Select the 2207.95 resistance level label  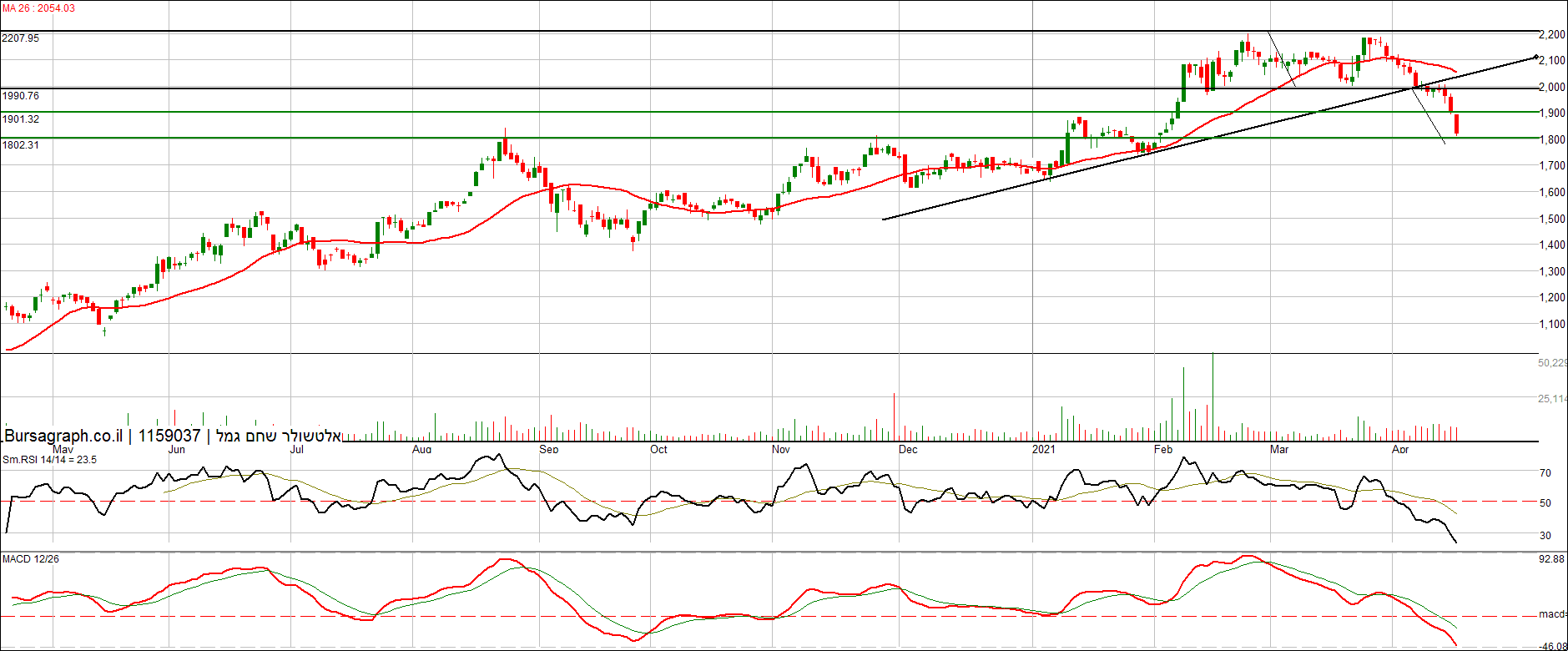point(21,38)
